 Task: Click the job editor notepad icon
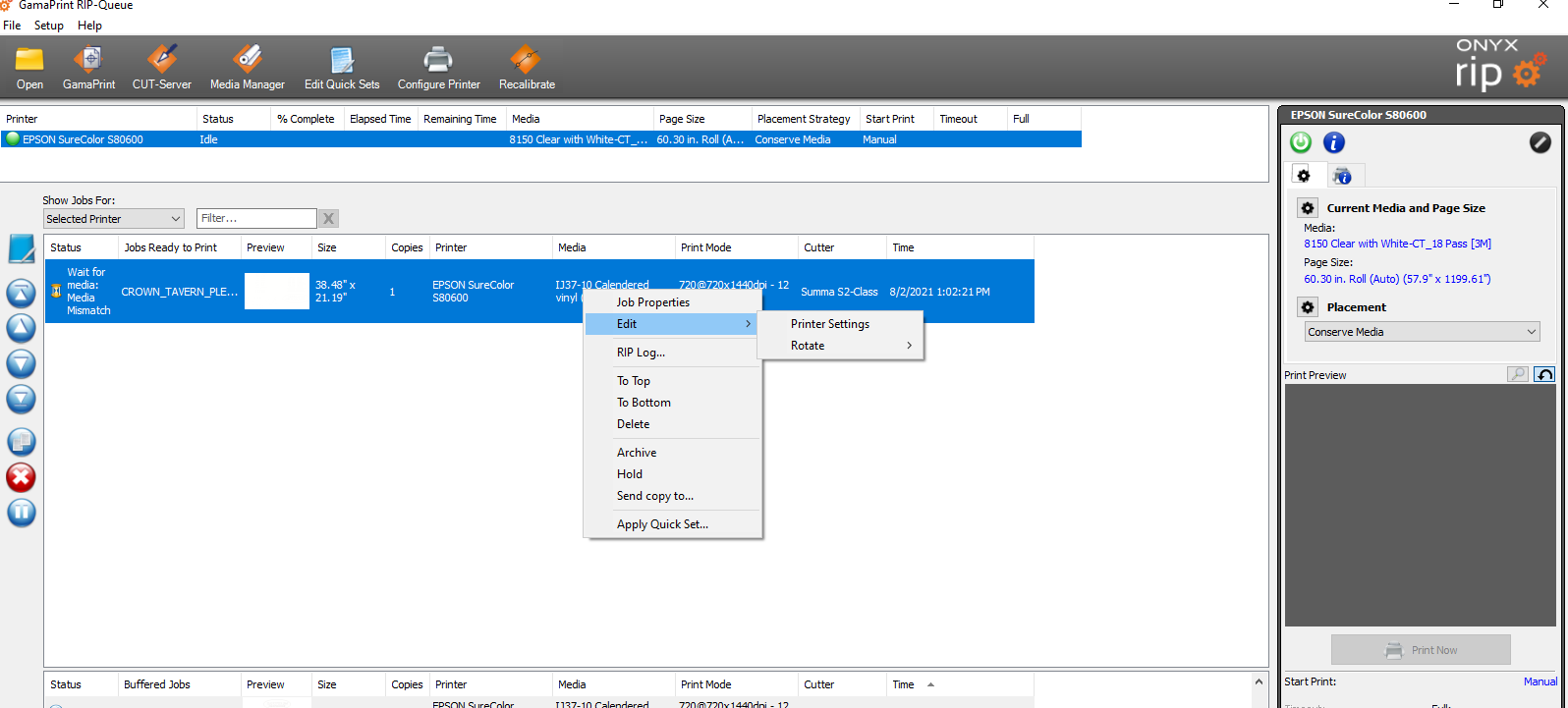[22, 249]
